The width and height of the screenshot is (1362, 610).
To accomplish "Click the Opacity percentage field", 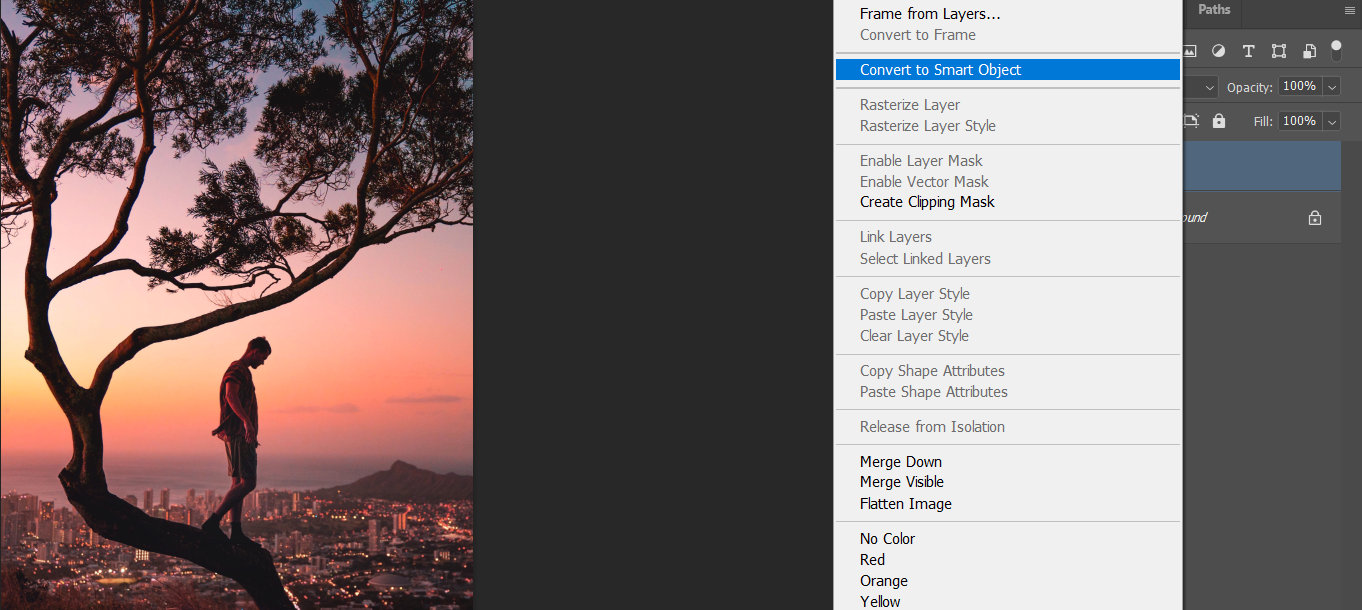I will coord(1300,87).
